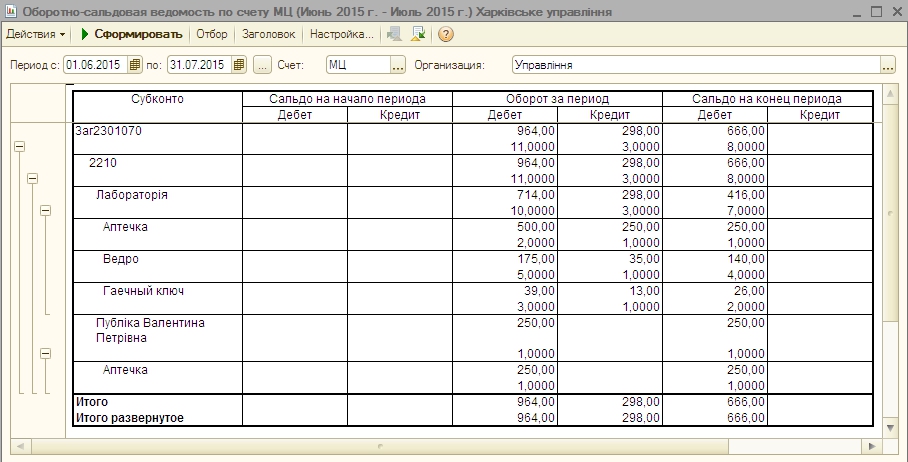The height and width of the screenshot is (462, 908).
Task: Click the Организация field with Управління
Action: click(x=696, y=65)
